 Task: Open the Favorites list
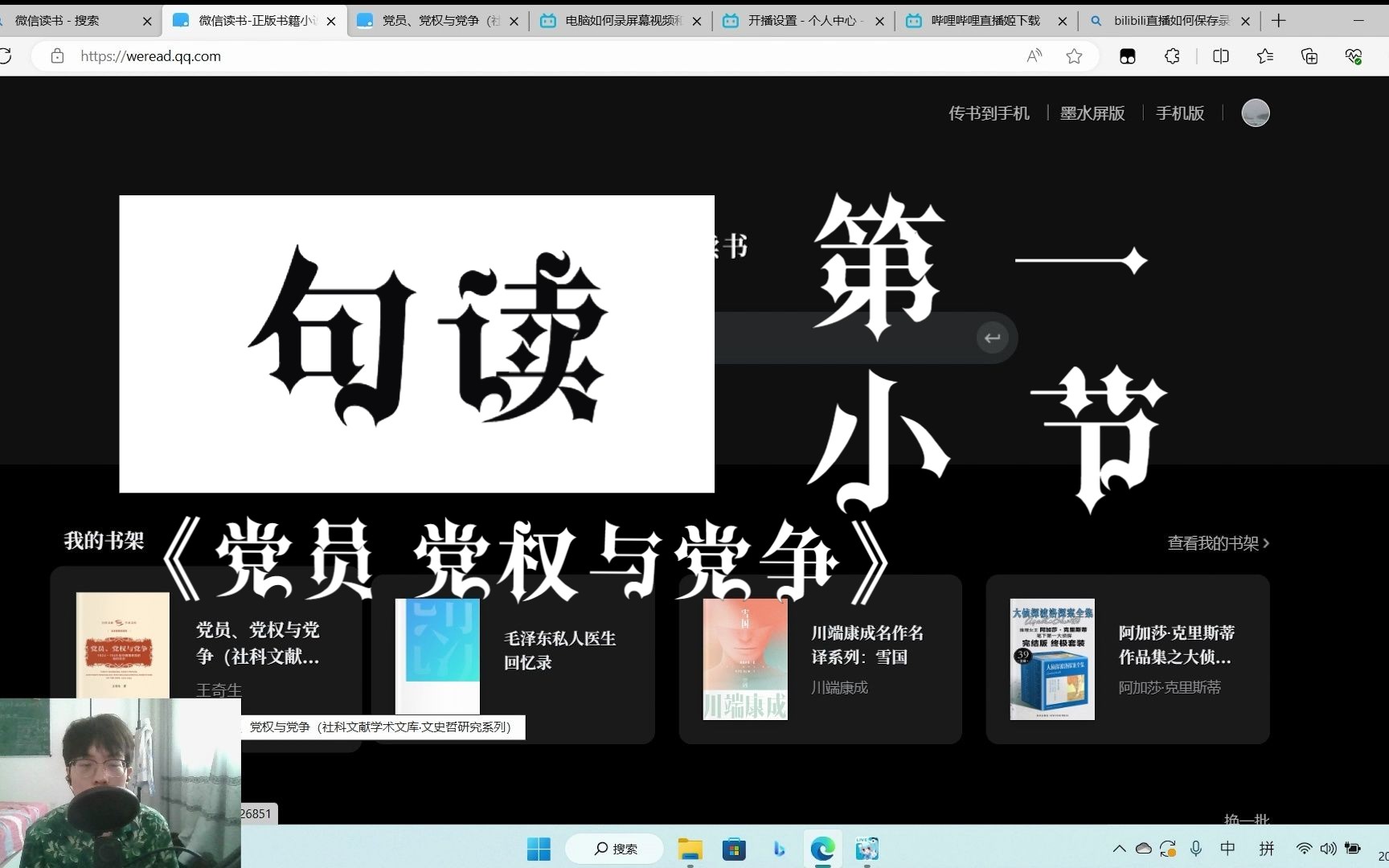coord(1265,56)
